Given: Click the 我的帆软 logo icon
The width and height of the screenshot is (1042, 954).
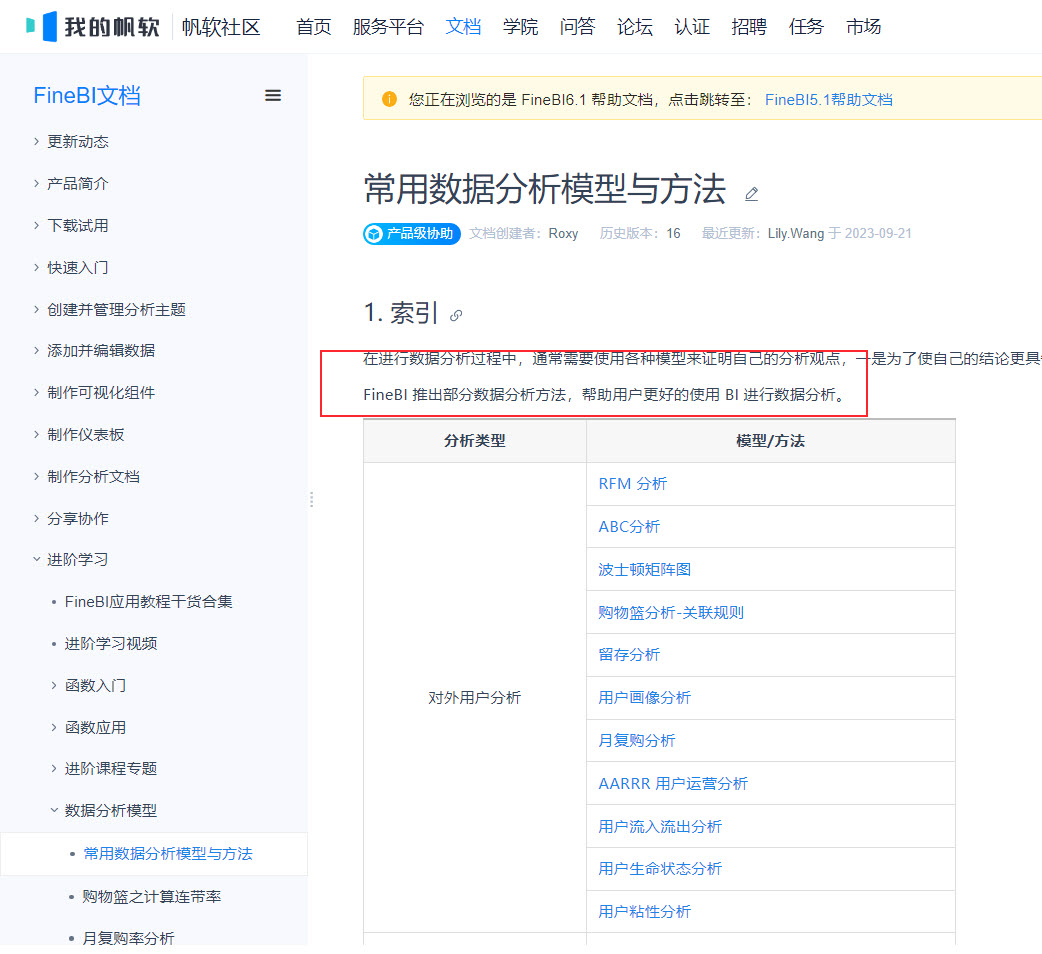Looking at the screenshot, I should click(x=41, y=27).
